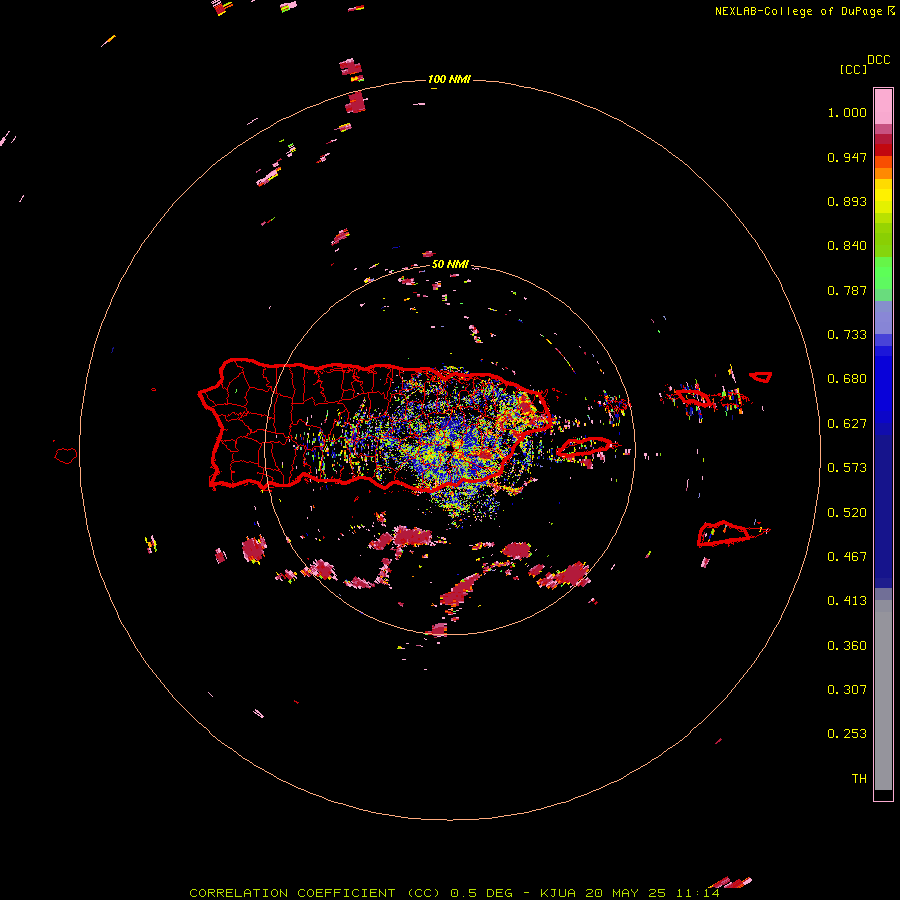Select the 0.893 scale value

point(847,201)
